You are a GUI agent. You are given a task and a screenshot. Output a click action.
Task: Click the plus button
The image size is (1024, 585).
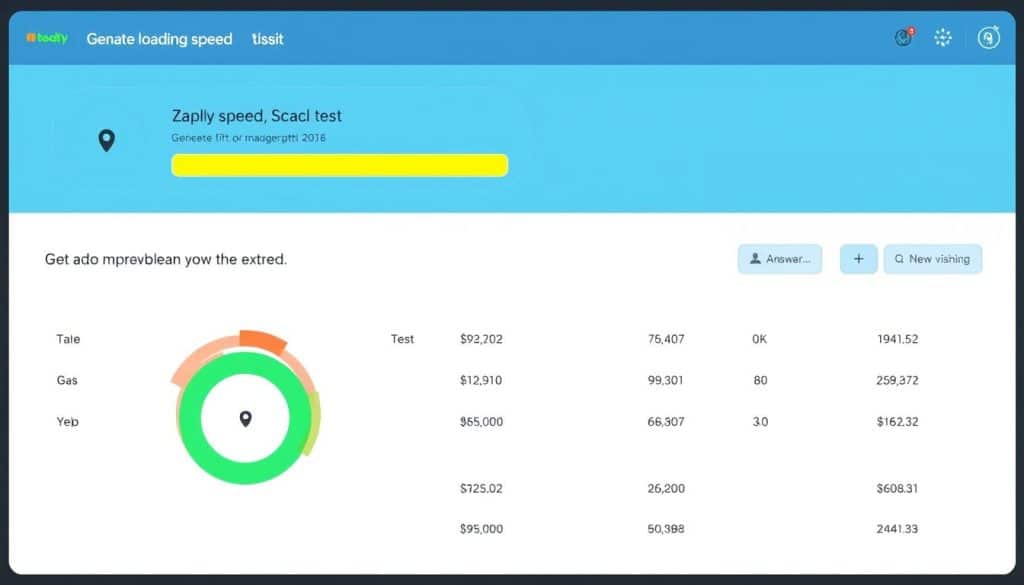(858, 259)
